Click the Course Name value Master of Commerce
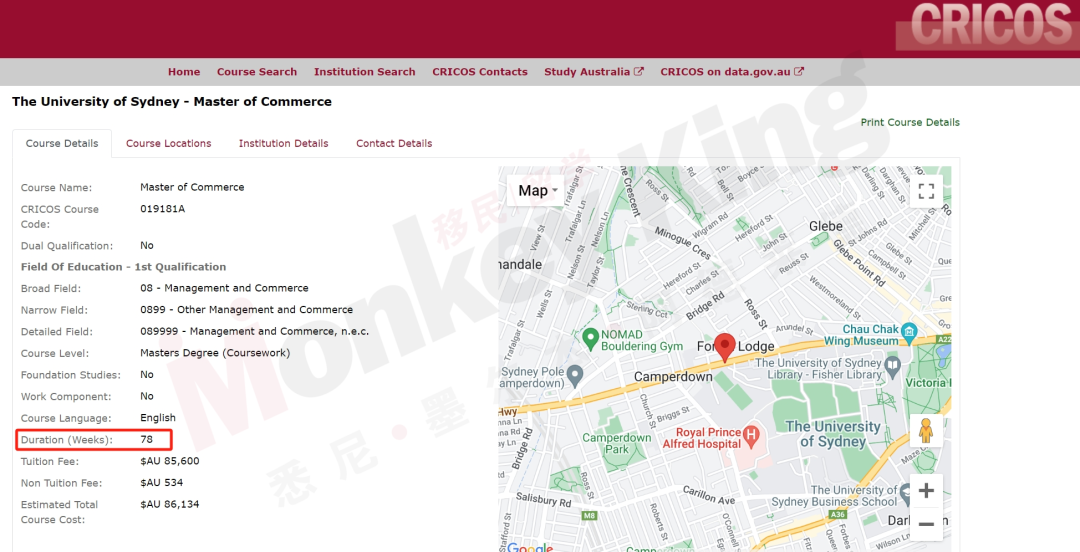1080x552 pixels. click(x=192, y=187)
